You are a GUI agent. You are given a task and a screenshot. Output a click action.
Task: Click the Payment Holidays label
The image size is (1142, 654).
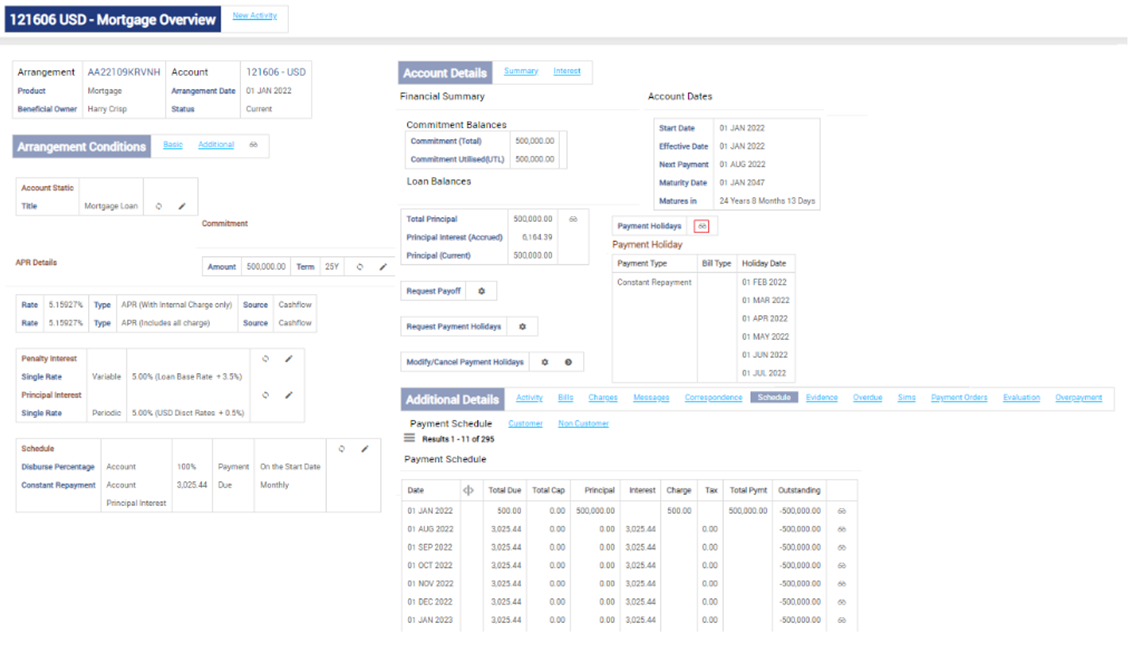pyautogui.click(x=650, y=226)
